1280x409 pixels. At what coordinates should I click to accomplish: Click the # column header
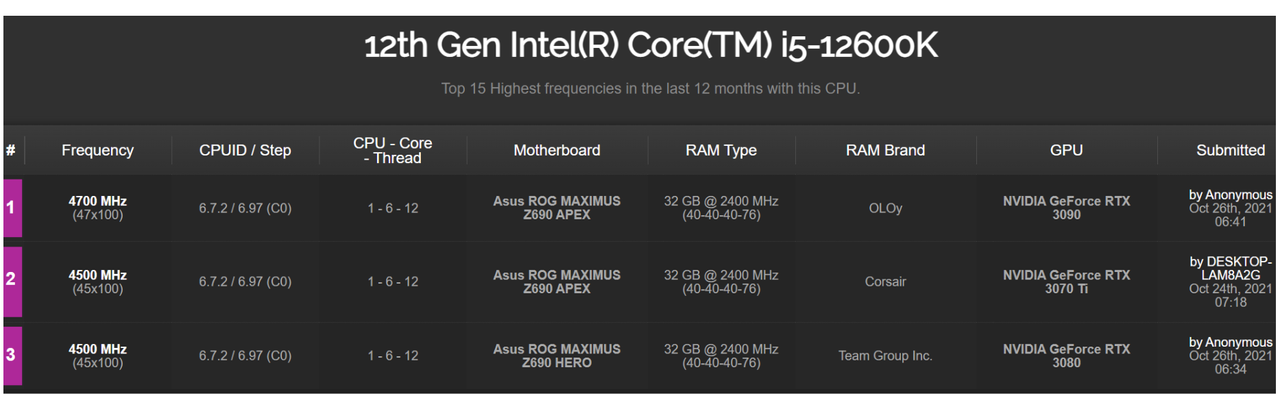click(10, 150)
